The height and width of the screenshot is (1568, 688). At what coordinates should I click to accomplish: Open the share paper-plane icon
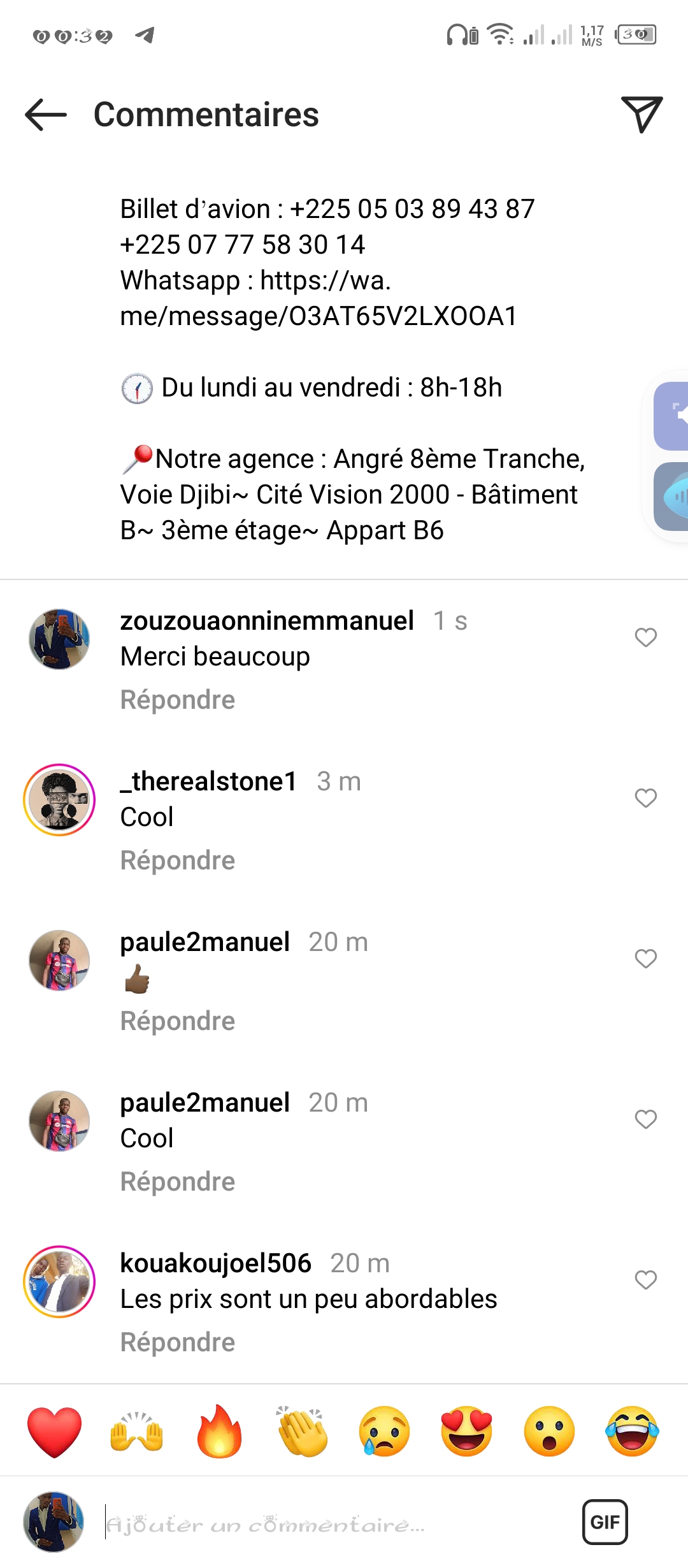641,115
